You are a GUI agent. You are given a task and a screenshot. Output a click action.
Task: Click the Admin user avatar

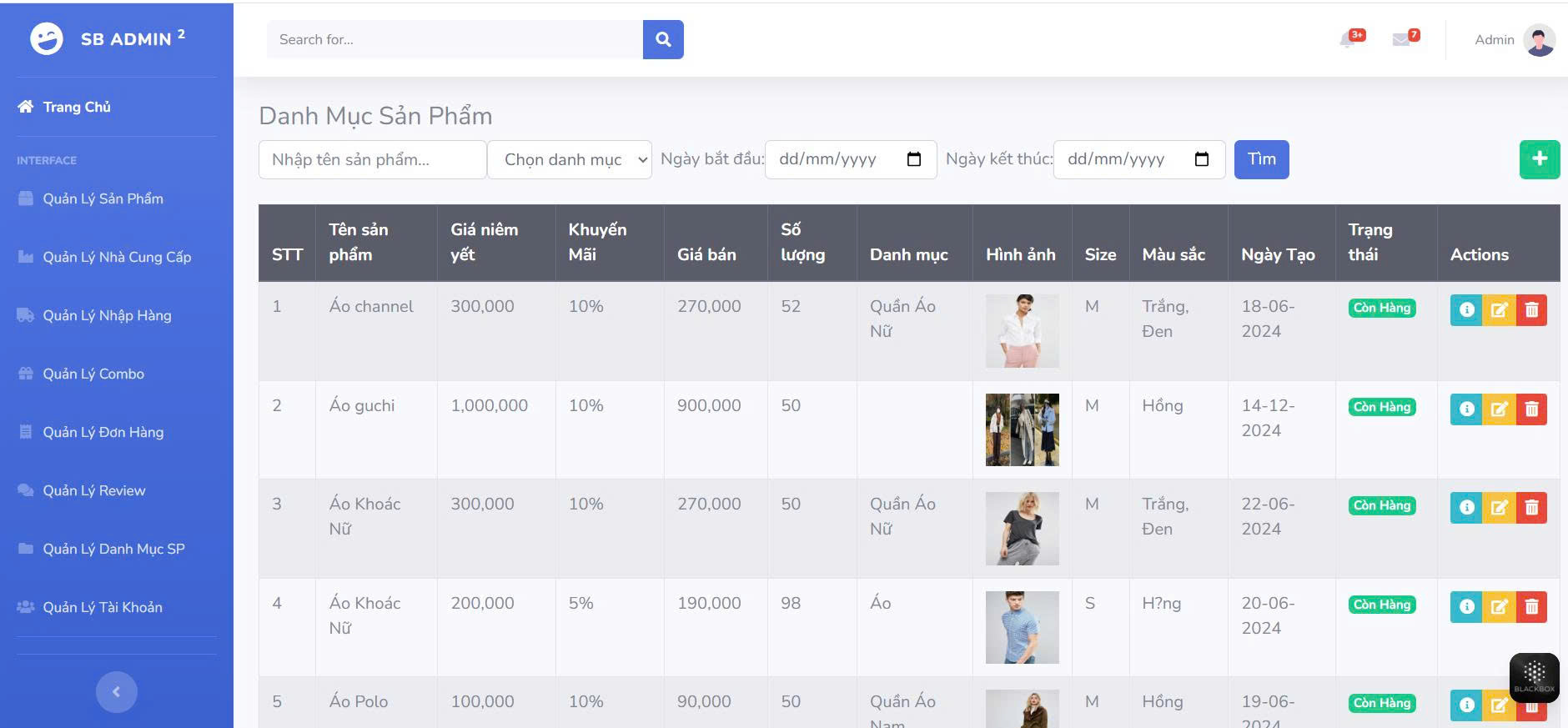pos(1539,39)
